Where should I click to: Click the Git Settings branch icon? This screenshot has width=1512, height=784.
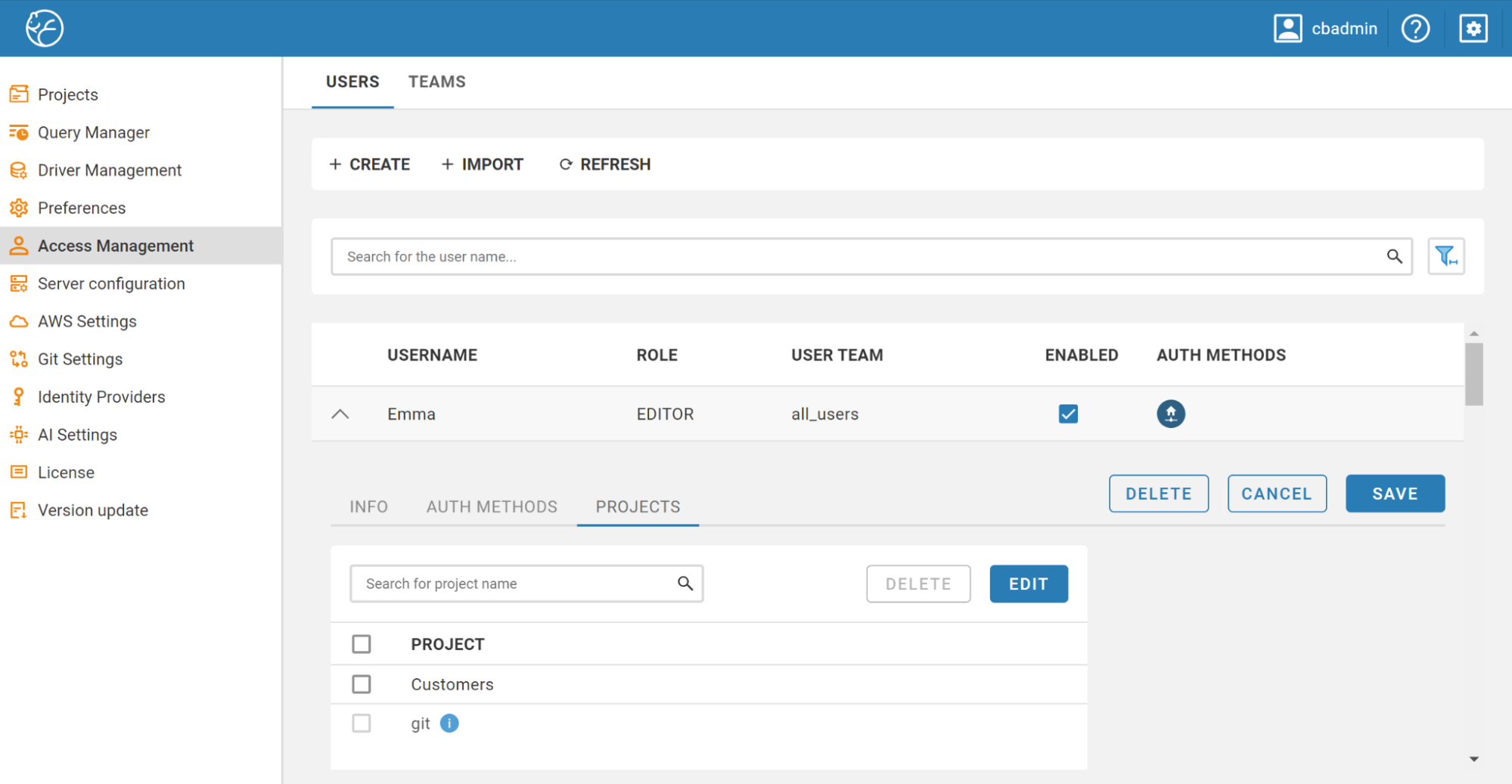pyautogui.click(x=19, y=359)
